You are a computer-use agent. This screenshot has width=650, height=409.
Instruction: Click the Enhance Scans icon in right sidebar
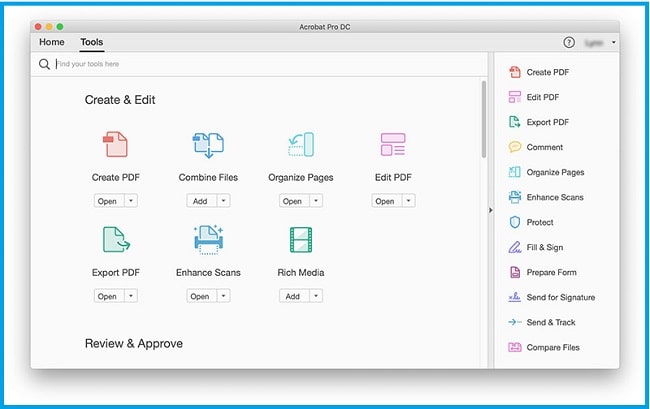[x=514, y=197]
